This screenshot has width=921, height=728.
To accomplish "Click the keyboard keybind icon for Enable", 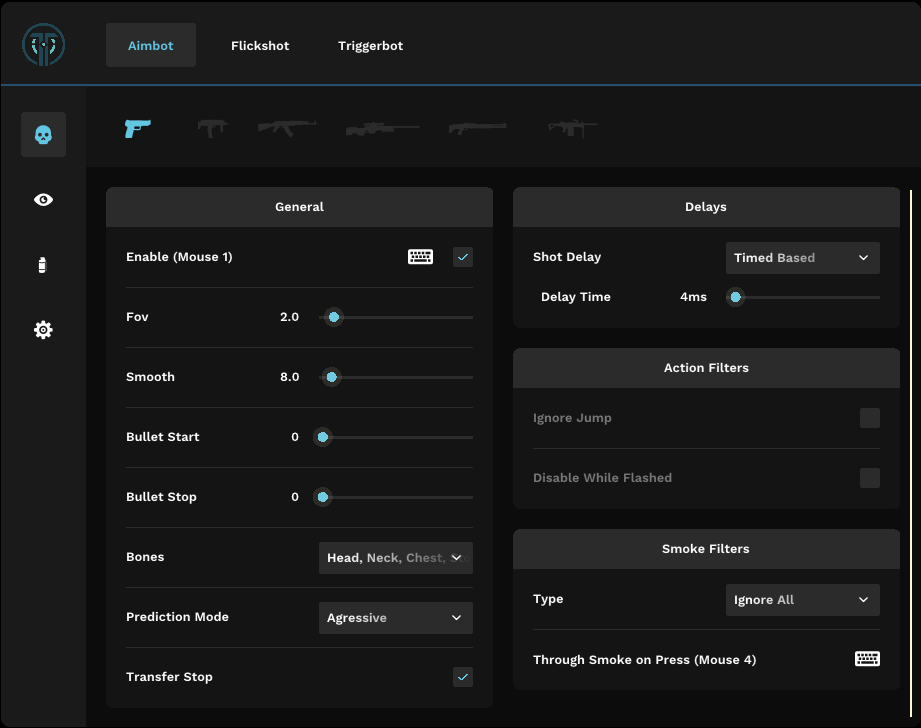I will pos(420,257).
